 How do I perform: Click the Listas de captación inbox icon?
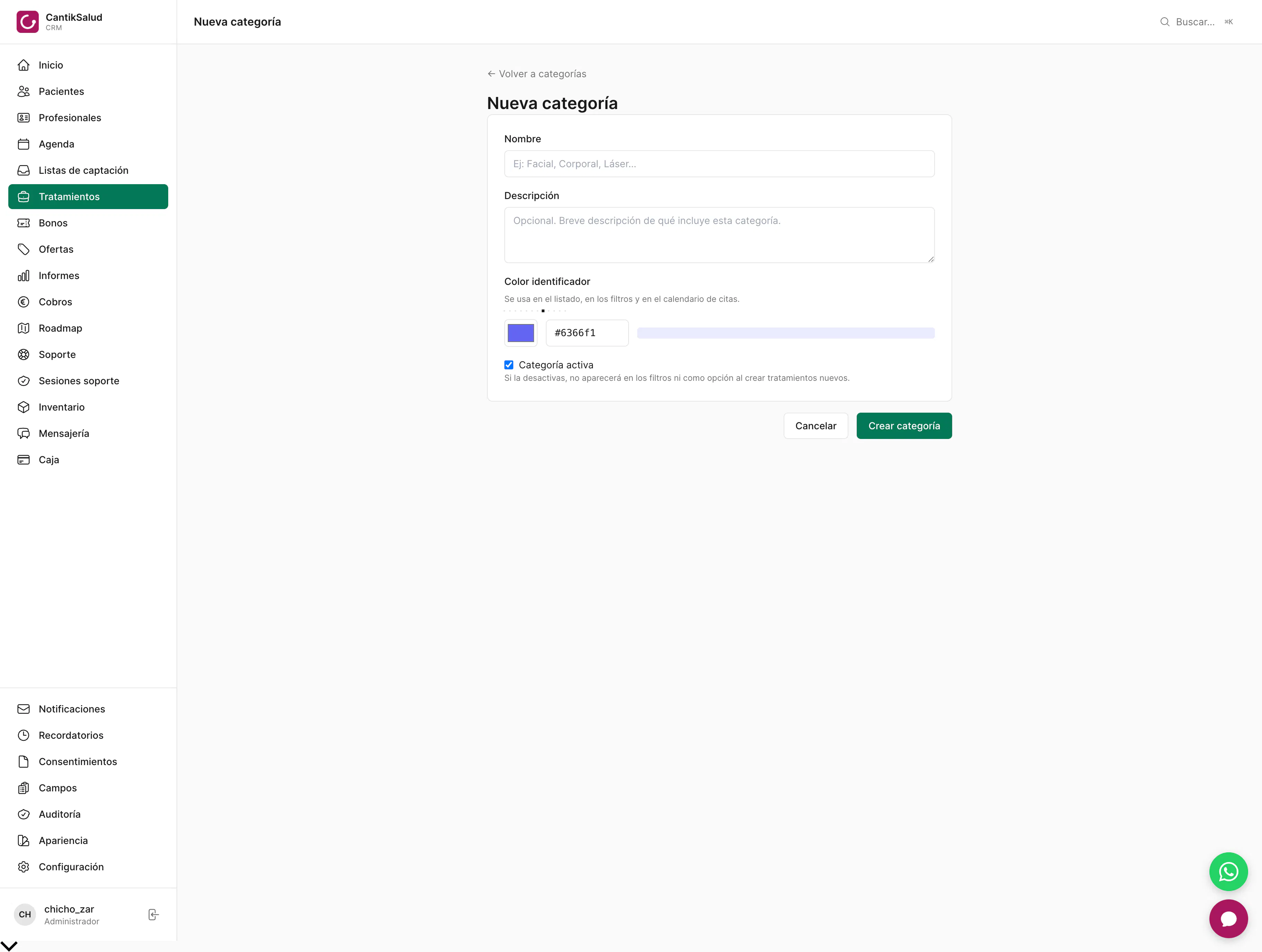pyautogui.click(x=24, y=170)
